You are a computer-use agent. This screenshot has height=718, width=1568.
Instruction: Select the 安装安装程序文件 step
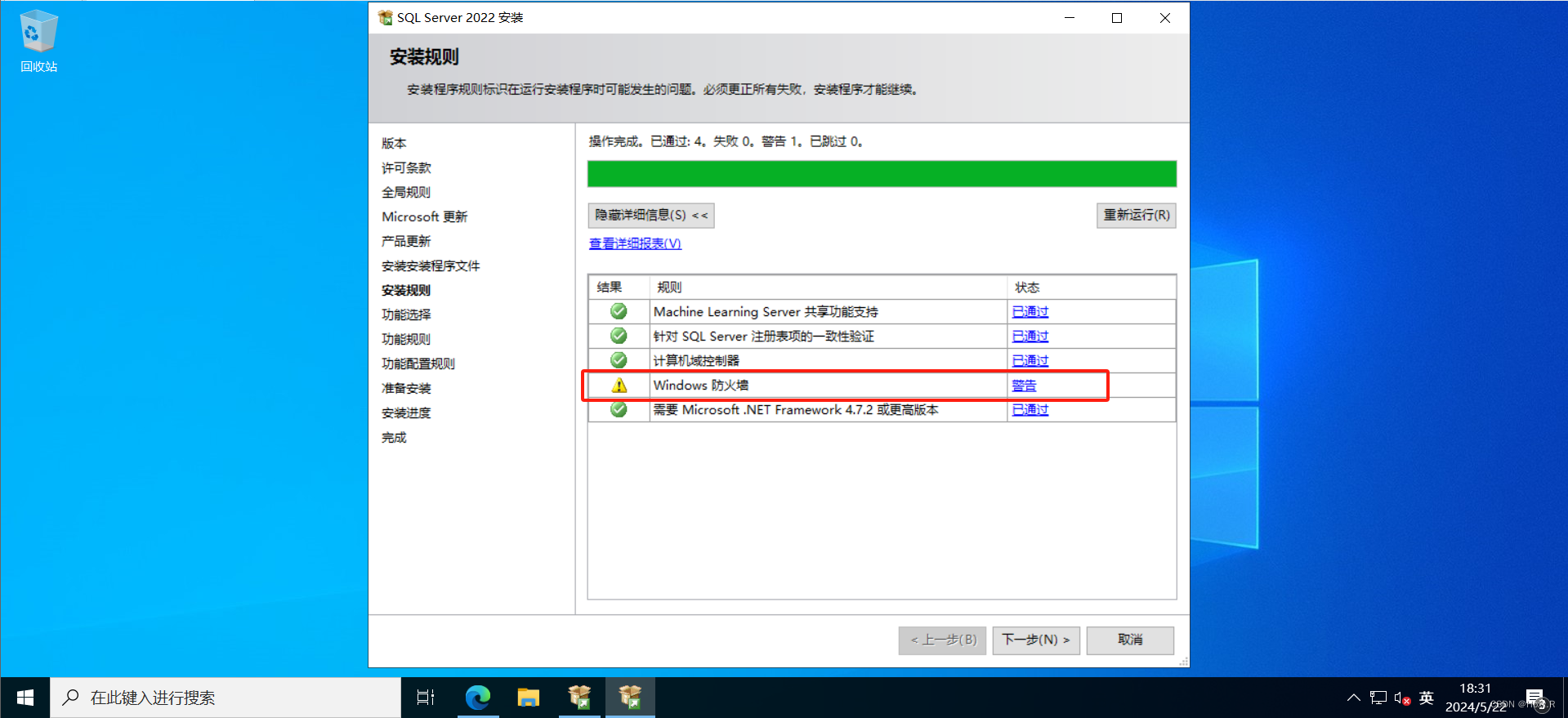point(431,265)
